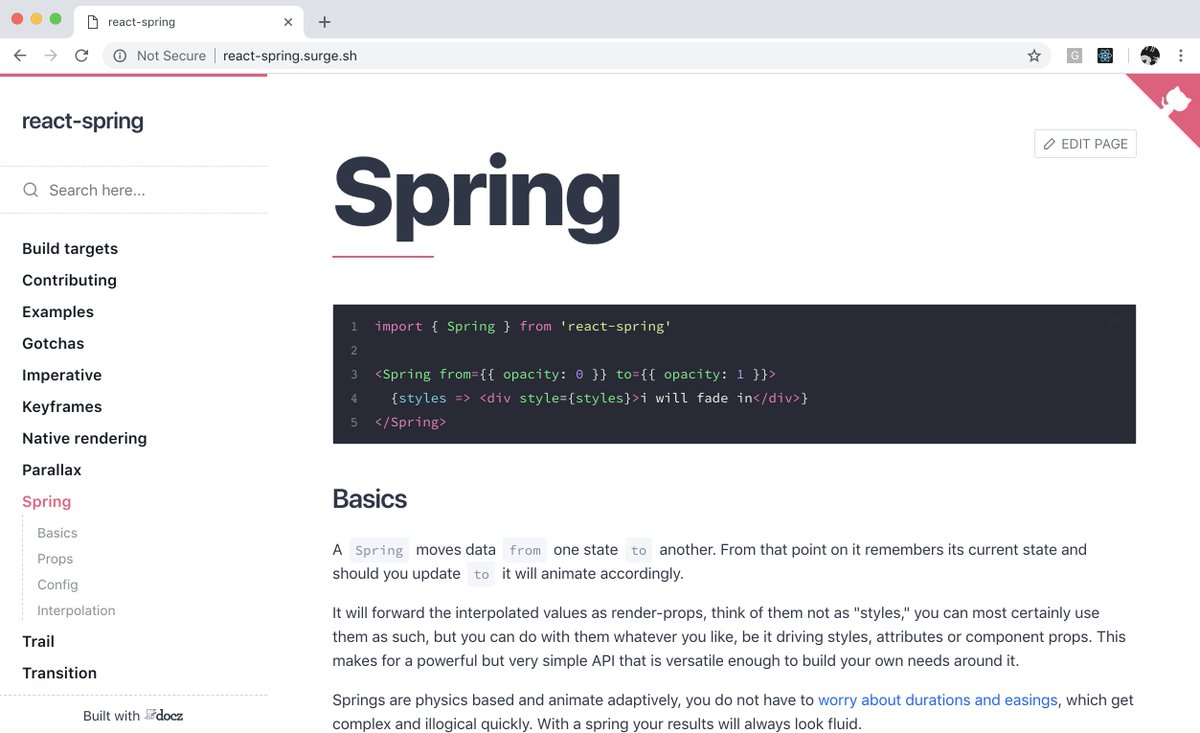Image resolution: width=1200 pixels, height=733 pixels.
Task: Click the Edit Page button
Action: coord(1085,144)
